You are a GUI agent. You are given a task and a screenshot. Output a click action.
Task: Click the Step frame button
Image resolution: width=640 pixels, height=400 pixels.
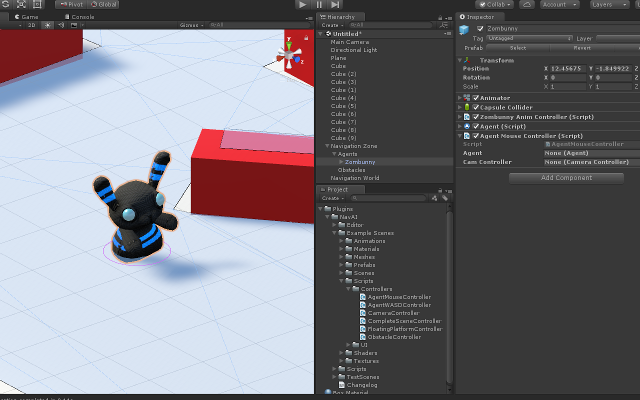335,4
